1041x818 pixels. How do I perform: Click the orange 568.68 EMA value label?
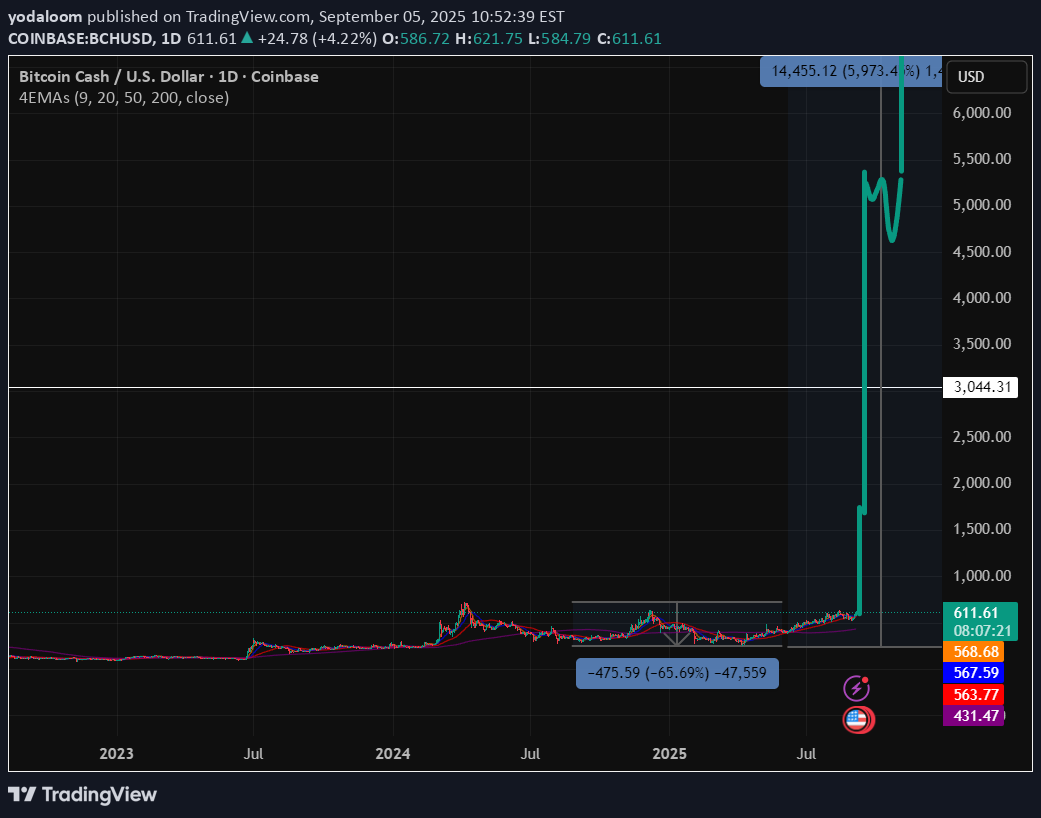(973, 652)
